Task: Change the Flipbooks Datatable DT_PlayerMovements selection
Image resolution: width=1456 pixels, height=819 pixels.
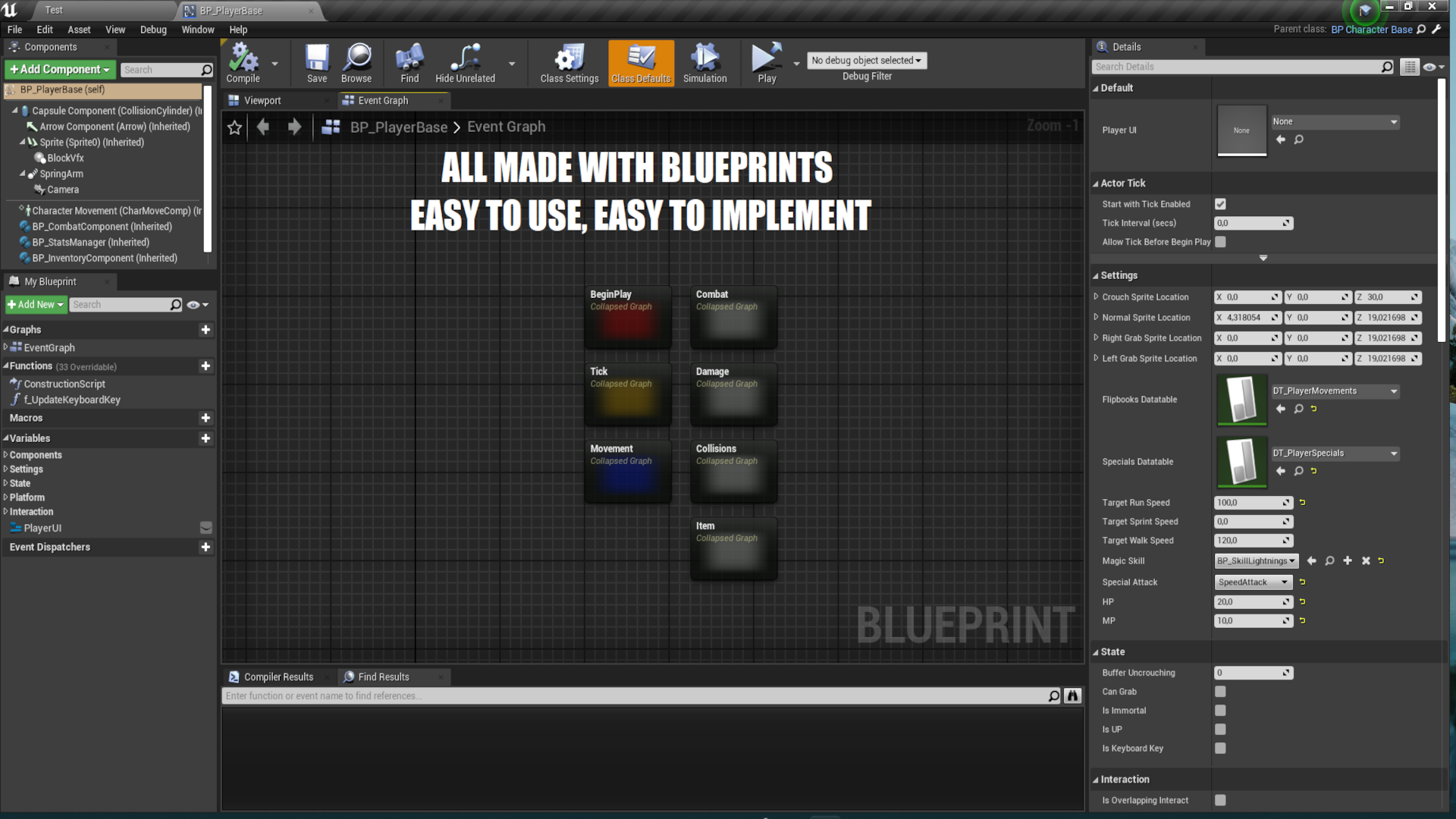Action: (x=1335, y=391)
